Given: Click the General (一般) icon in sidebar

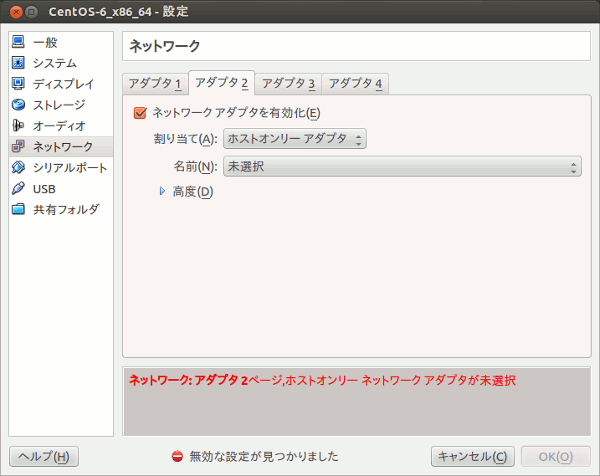Looking at the screenshot, I should coord(18,42).
